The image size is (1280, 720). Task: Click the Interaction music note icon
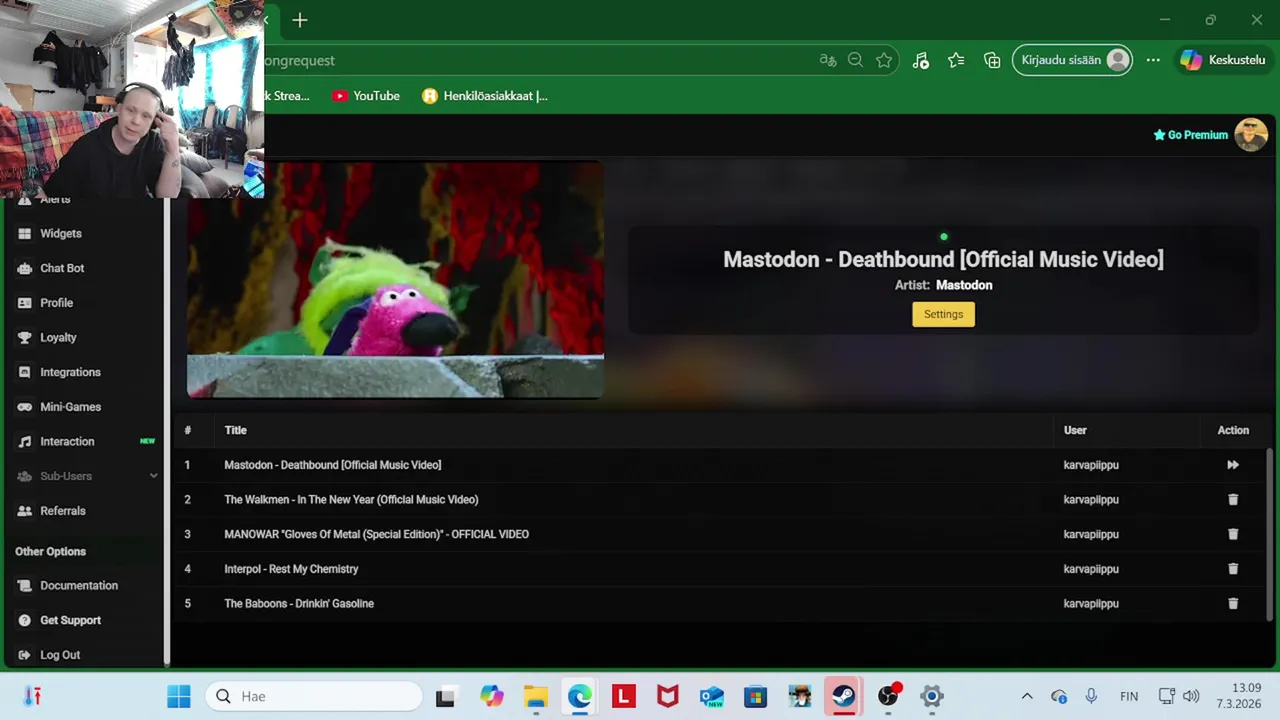click(24, 441)
